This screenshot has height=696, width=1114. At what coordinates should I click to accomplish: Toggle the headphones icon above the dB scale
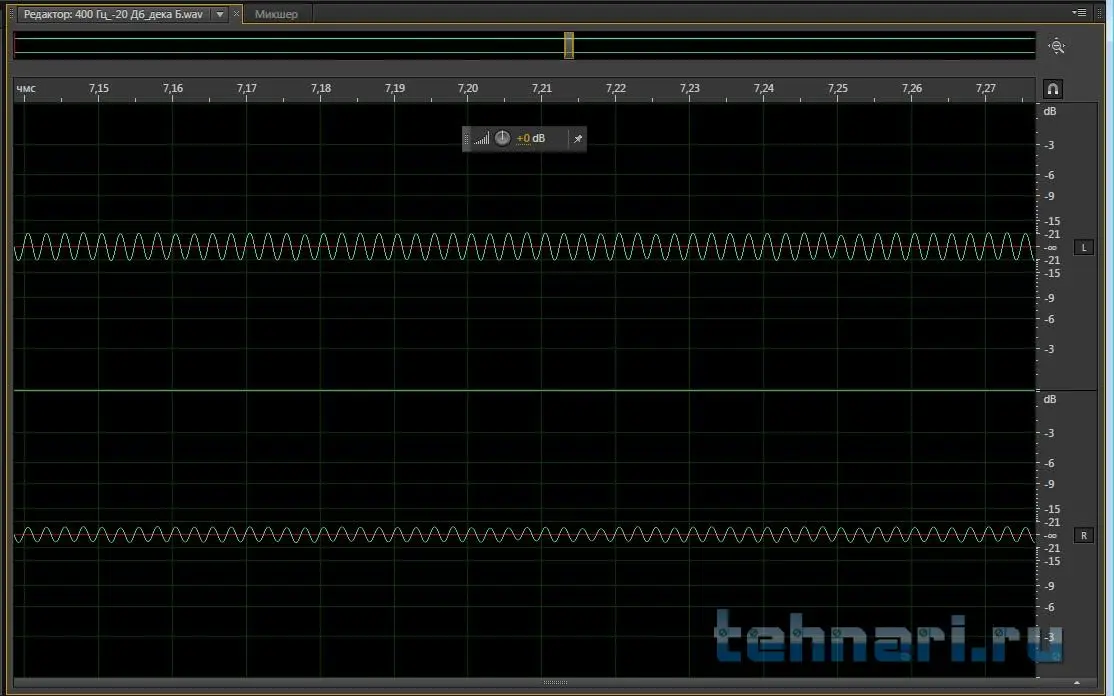pyautogui.click(x=1052, y=89)
